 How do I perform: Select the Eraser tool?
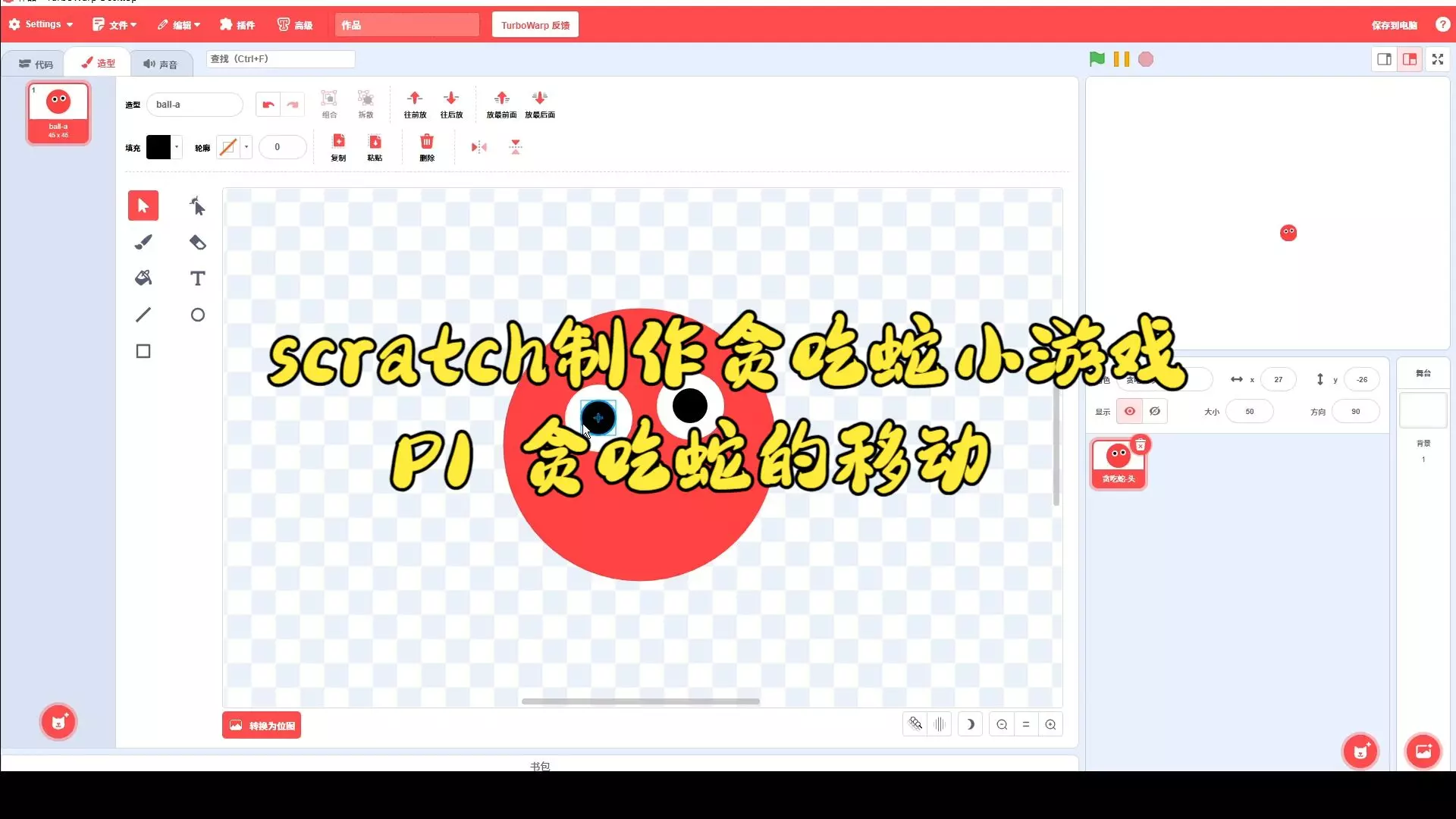(x=197, y=242)
